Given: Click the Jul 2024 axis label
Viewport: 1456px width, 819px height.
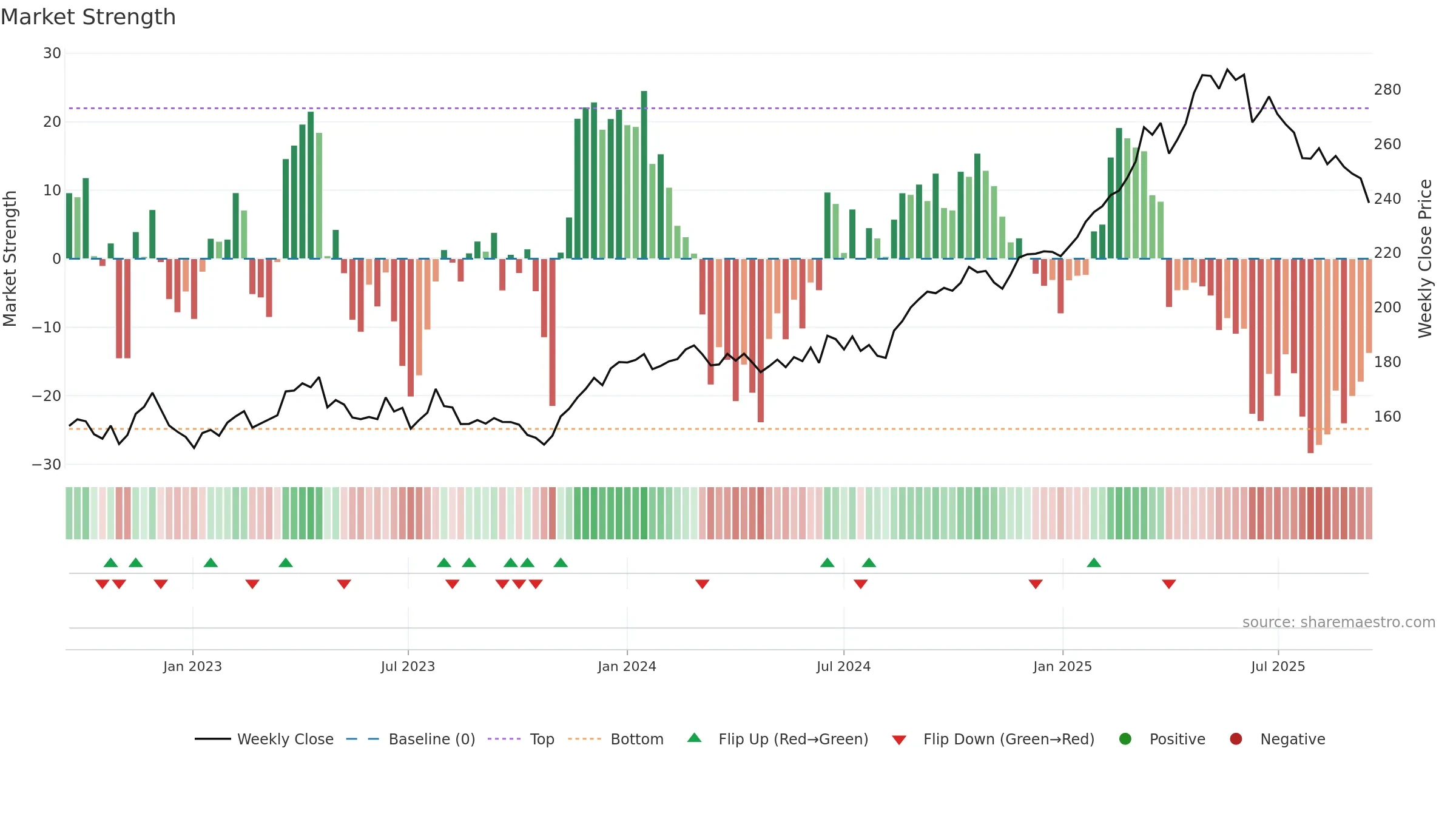Looking at the screenshot, I should (x=843, y=666).
